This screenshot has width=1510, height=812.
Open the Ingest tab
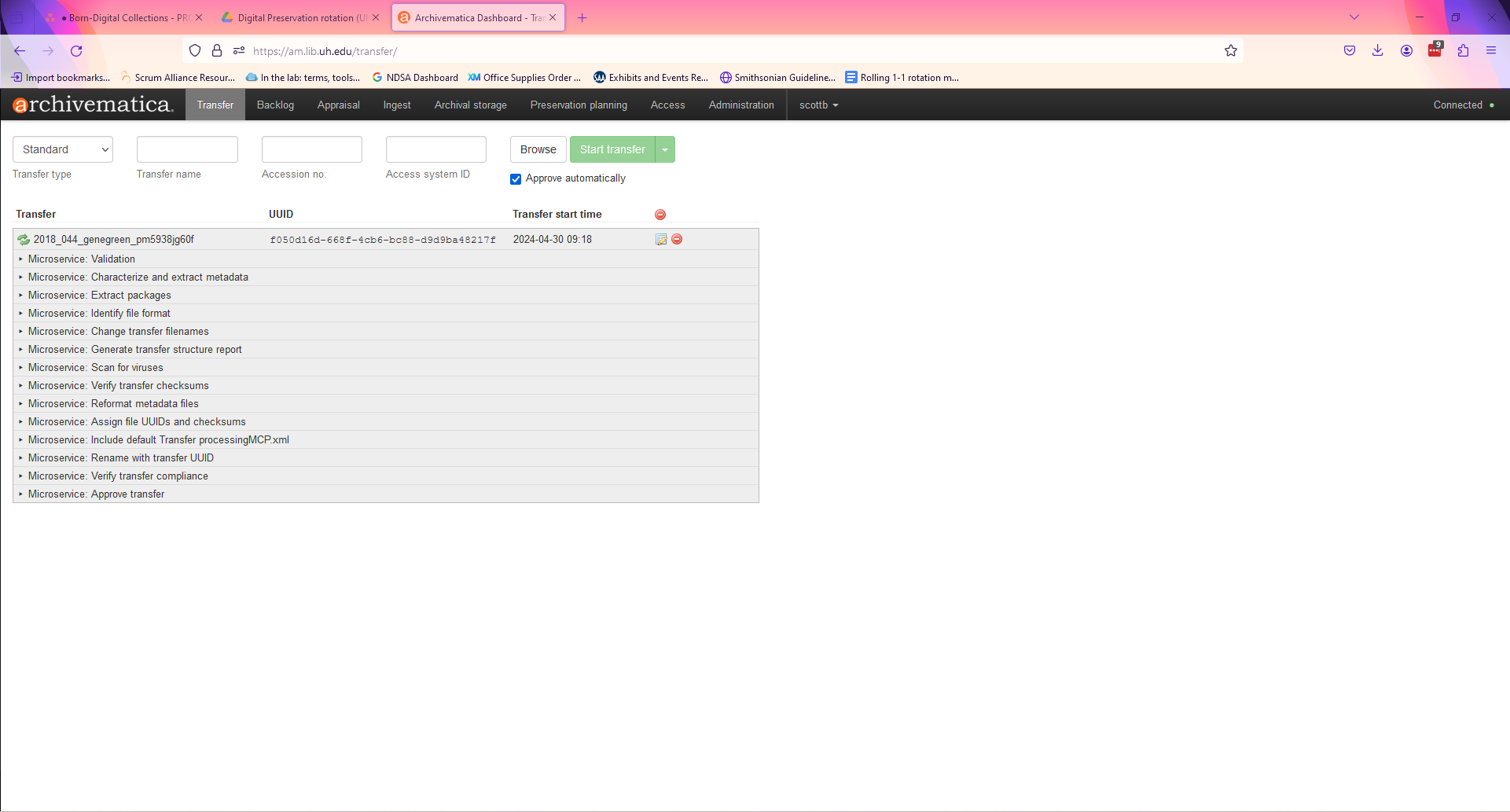397,105
